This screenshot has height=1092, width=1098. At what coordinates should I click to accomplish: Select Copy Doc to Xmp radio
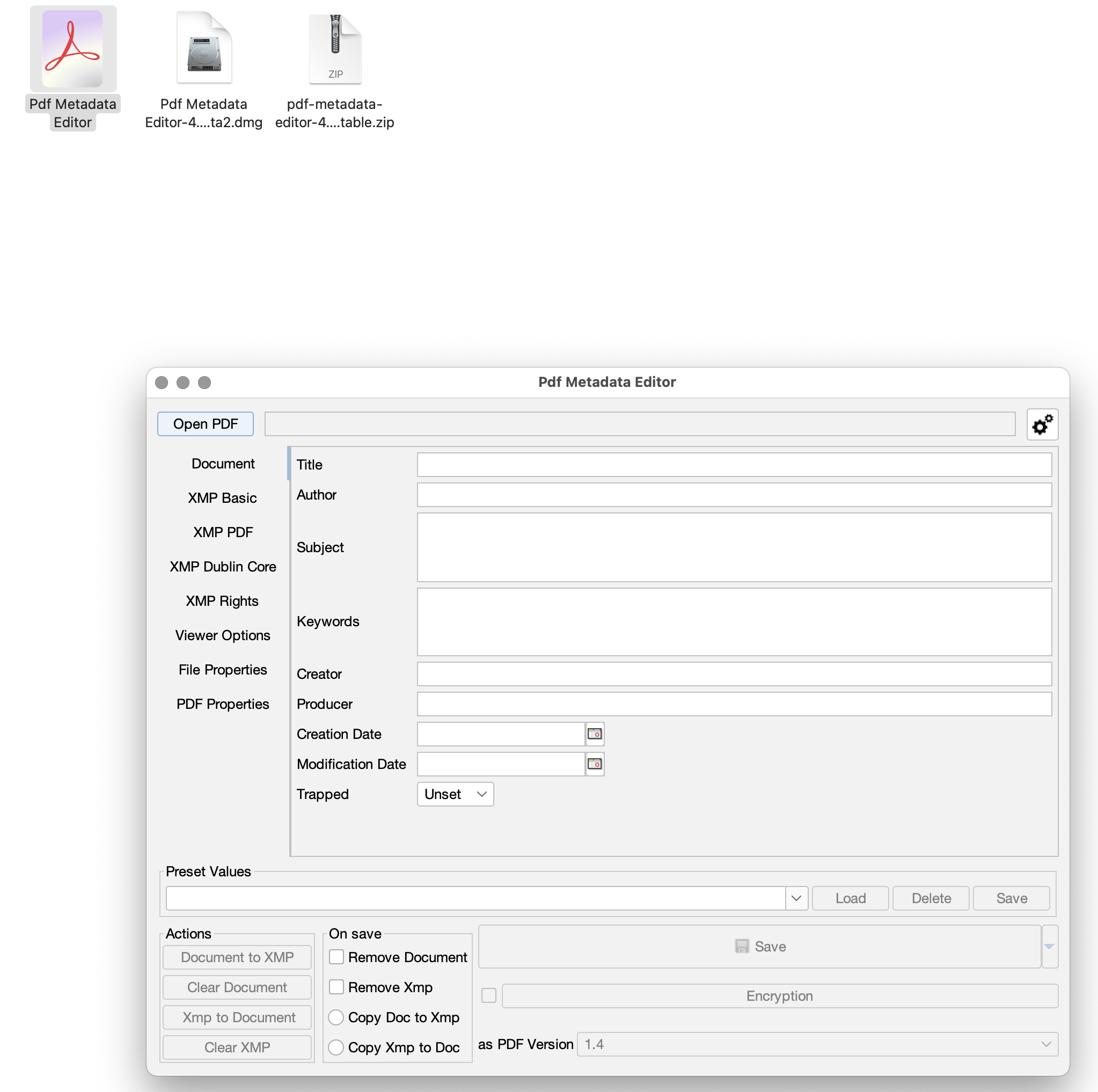click(x=336, y=1017)
